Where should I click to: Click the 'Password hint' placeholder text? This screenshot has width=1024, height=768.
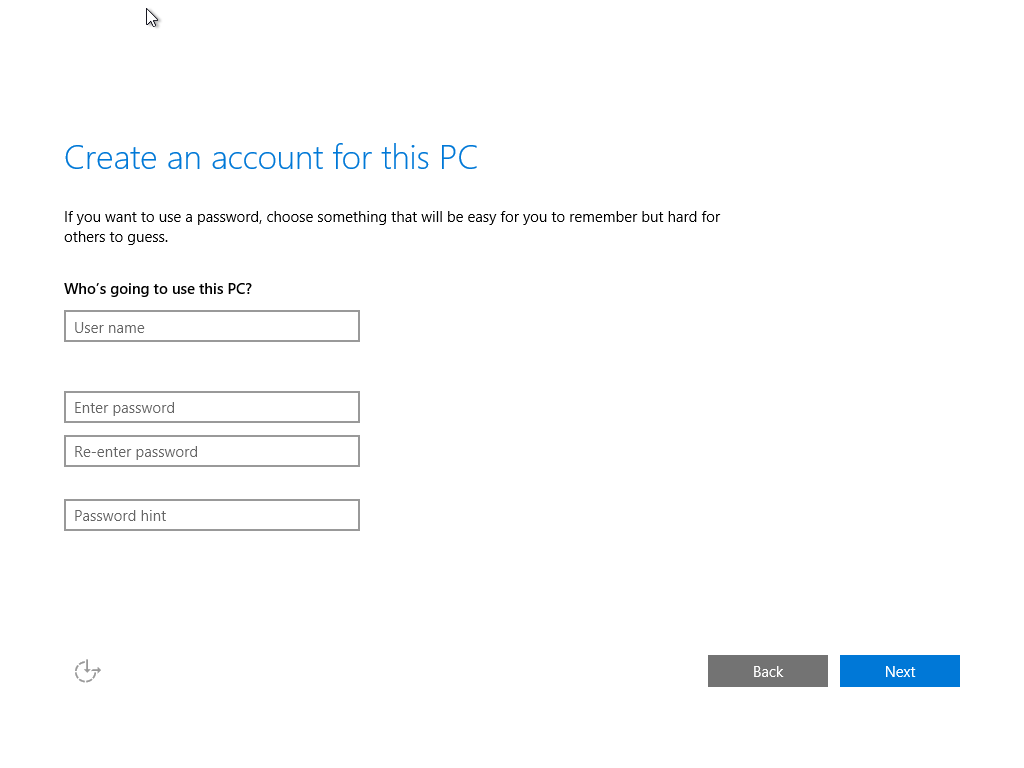click(x=121, y=516)
